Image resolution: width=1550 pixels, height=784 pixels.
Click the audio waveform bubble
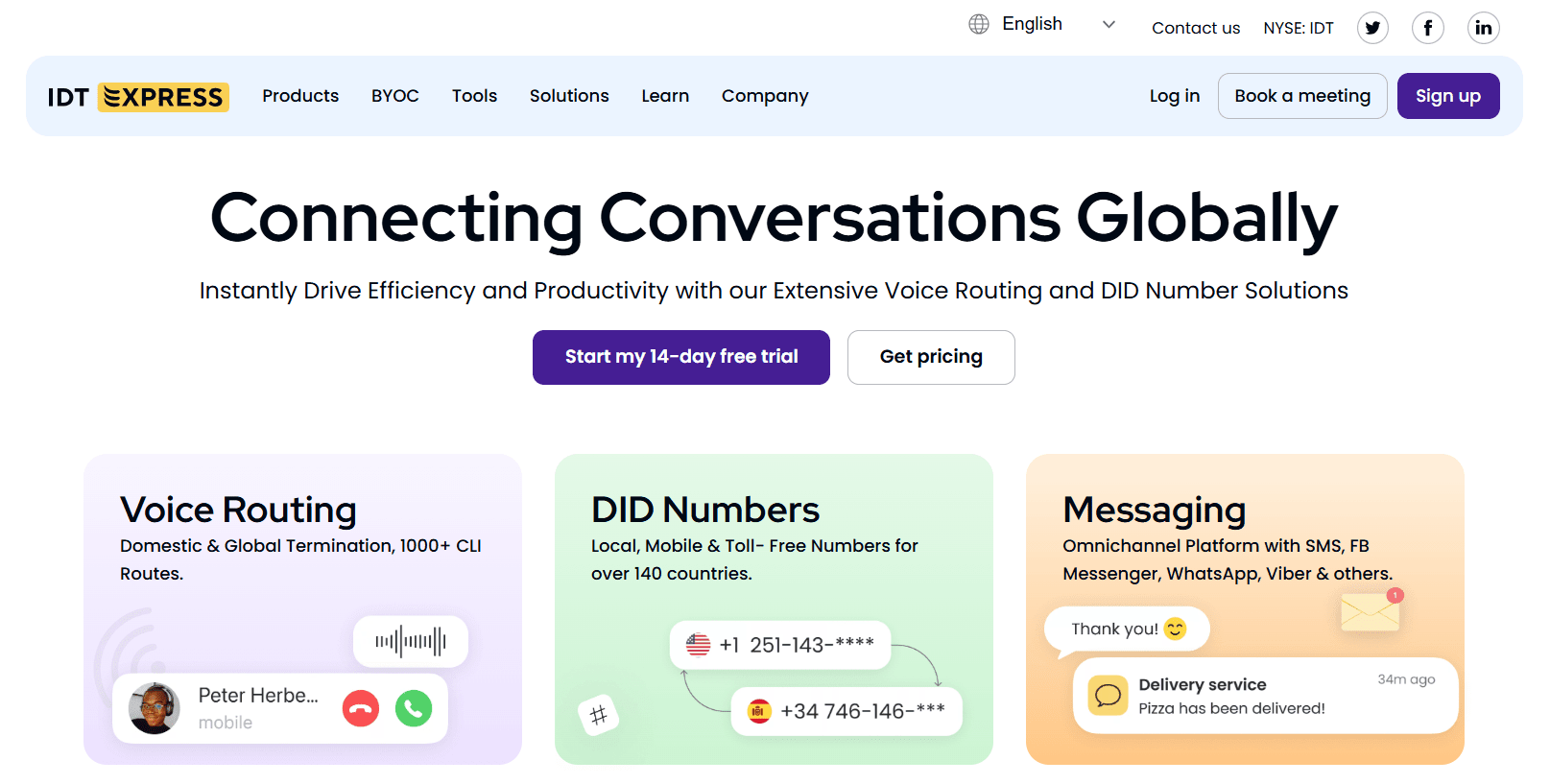[x=411, y=641]
